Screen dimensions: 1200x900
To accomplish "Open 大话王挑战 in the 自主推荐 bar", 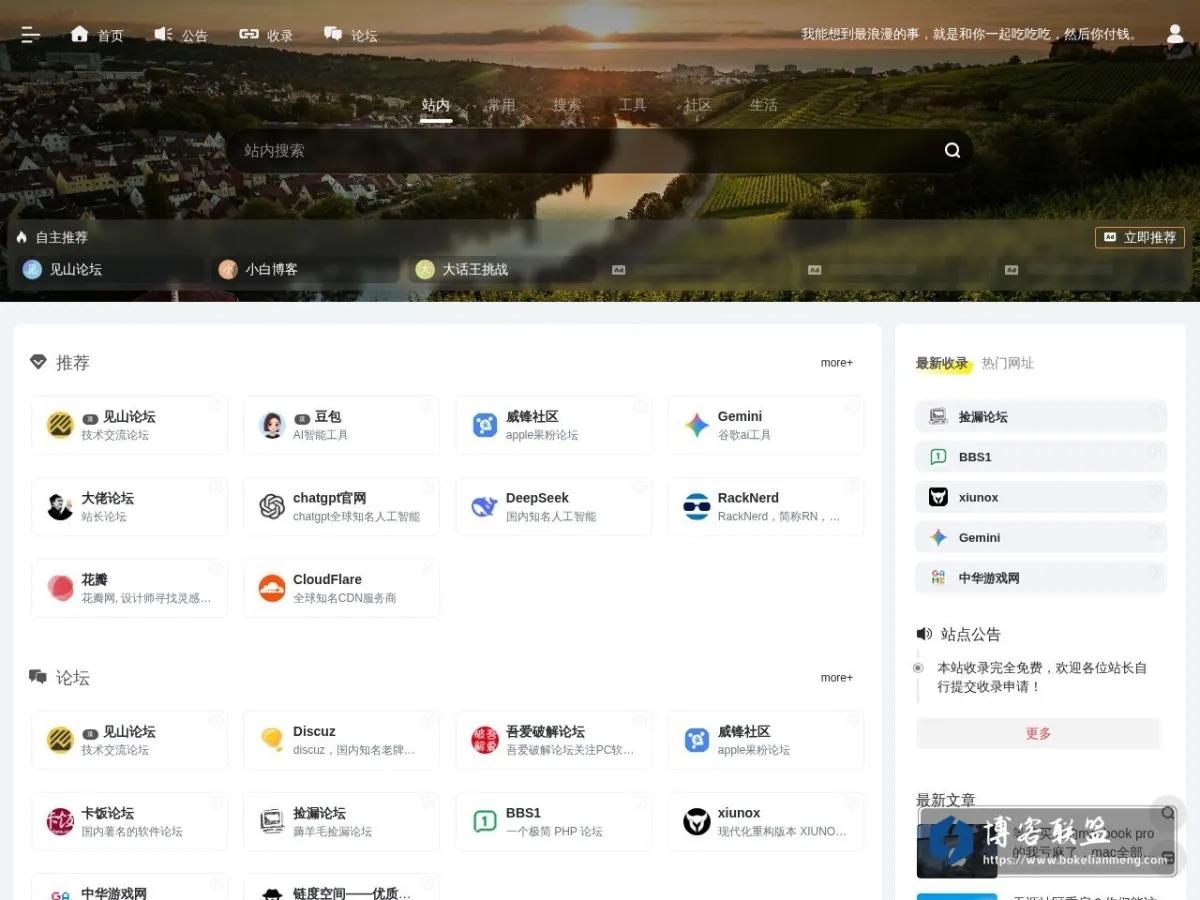I will click(x=503, y=269).
